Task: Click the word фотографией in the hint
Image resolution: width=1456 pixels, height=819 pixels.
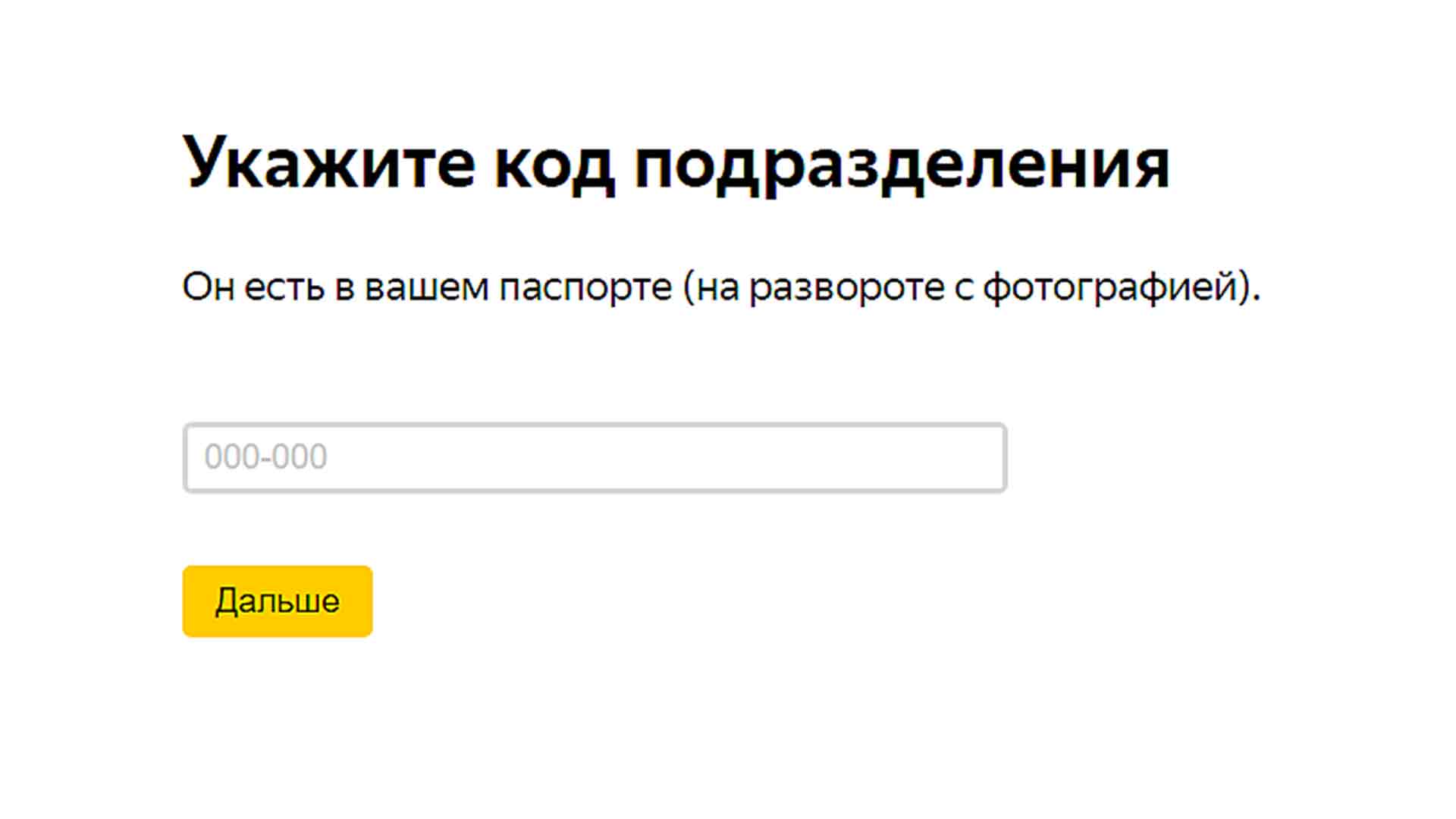Action: [x=1110, y=287]
